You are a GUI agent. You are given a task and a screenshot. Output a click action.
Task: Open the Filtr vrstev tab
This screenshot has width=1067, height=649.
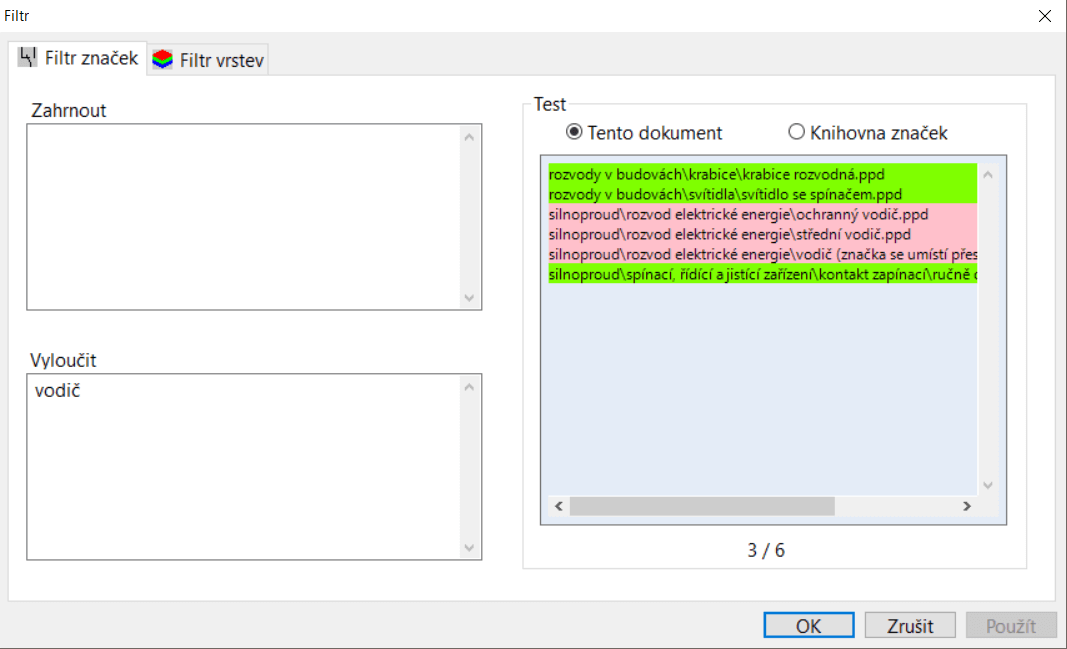point(208,60)
